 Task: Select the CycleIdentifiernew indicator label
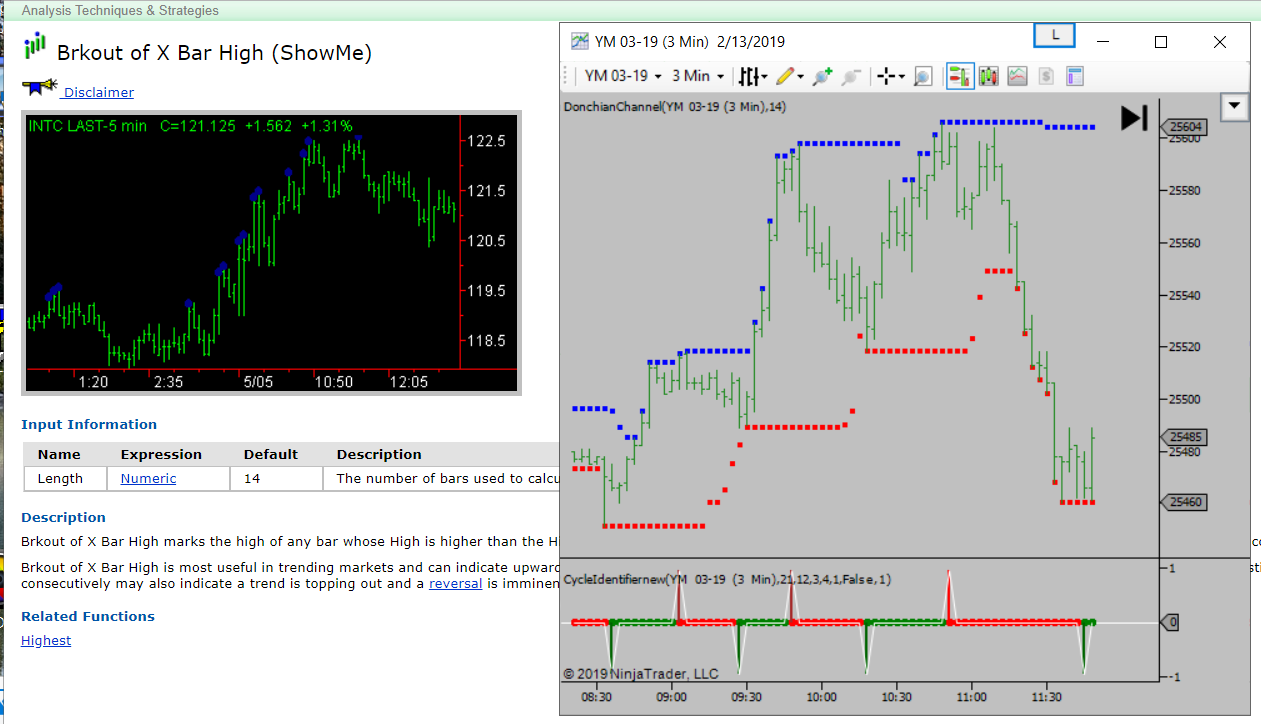727,579
